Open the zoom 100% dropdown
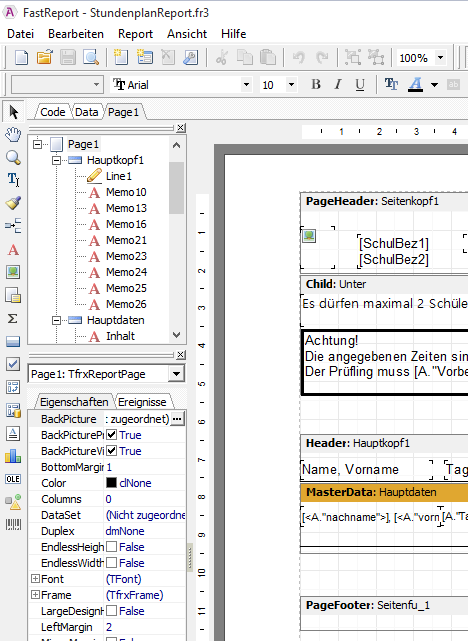 pyautogui.click(x=441, y=58)
